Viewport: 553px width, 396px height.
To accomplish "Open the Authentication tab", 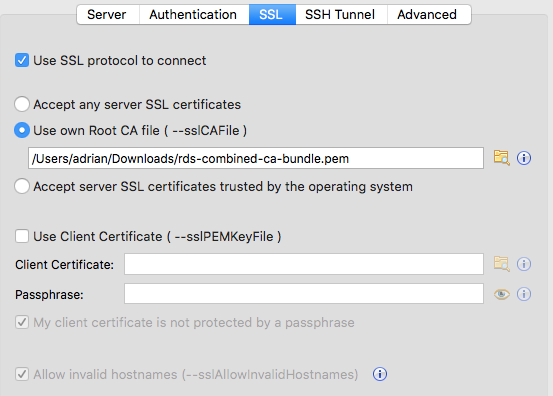I will [194, 14].
